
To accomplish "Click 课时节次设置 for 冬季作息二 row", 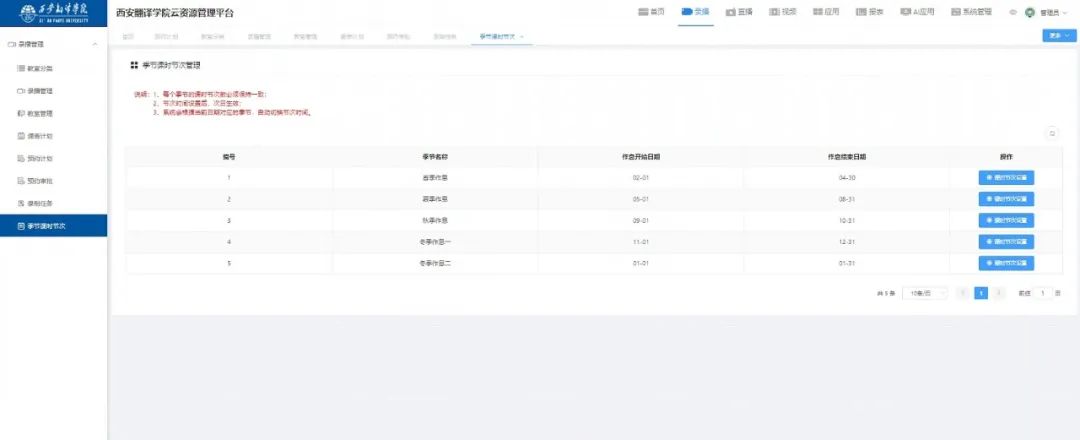I will click(x=1006, y=263).
